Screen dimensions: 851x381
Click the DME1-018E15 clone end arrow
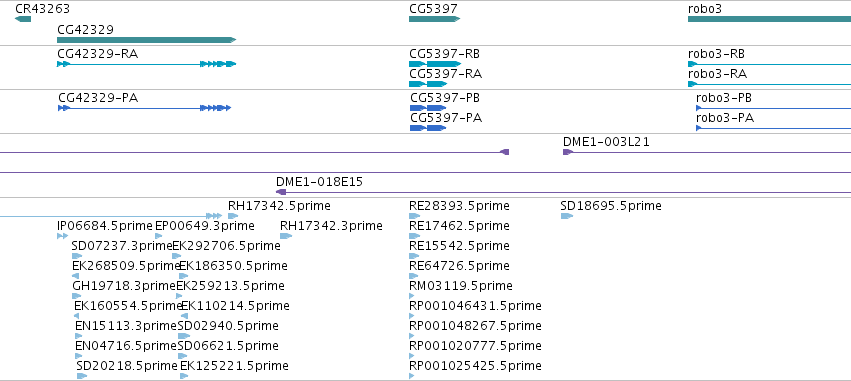[281, 192]
